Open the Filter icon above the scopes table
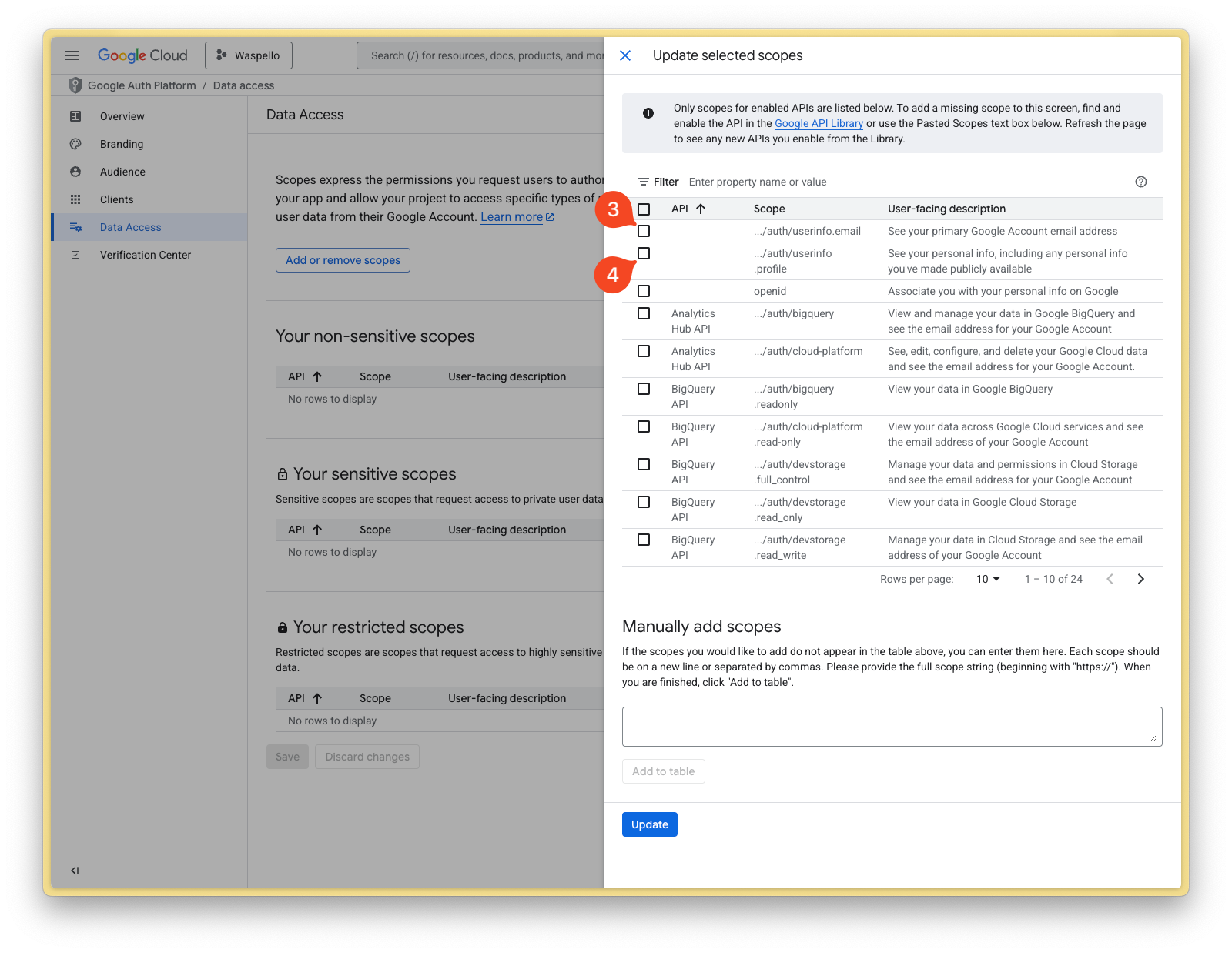This screenshot has width=1232, height=953. [644, 182]
